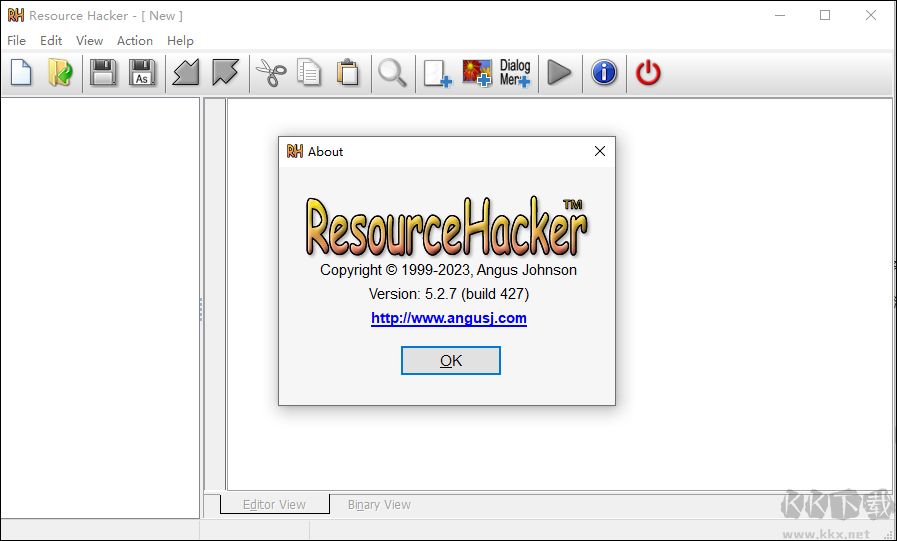This screenshot has height=541, width=897.
Task: Click the Version 5.2.7 build text
Action: [448, 294]
